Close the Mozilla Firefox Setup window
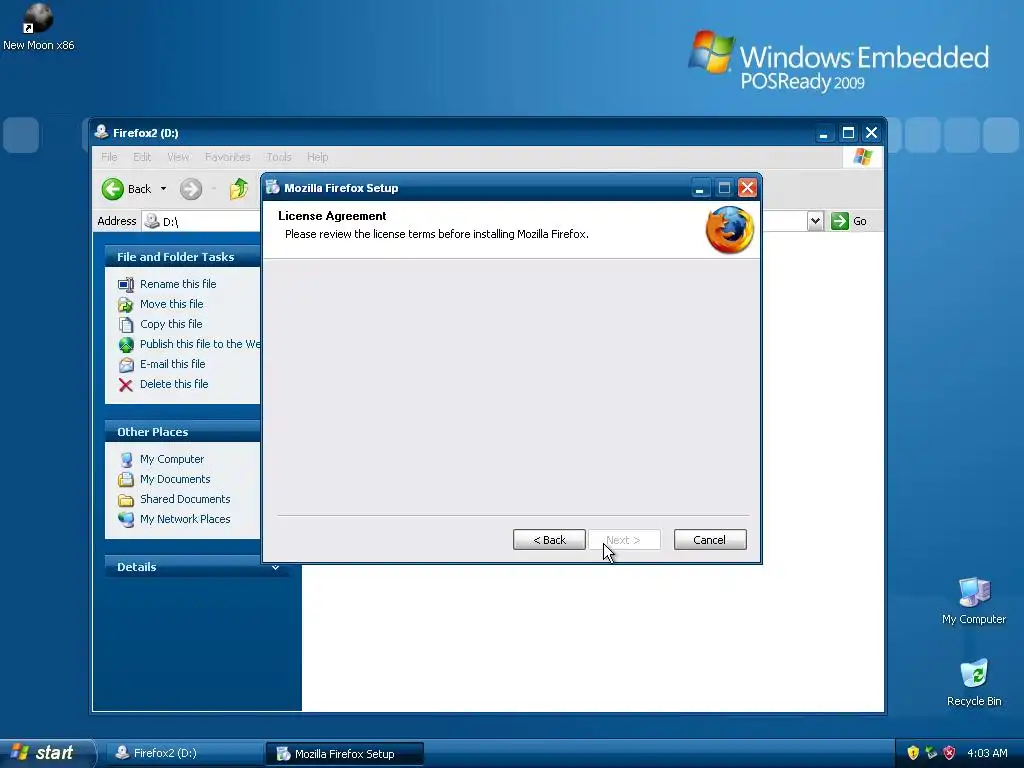 click(x=747, y=189)
